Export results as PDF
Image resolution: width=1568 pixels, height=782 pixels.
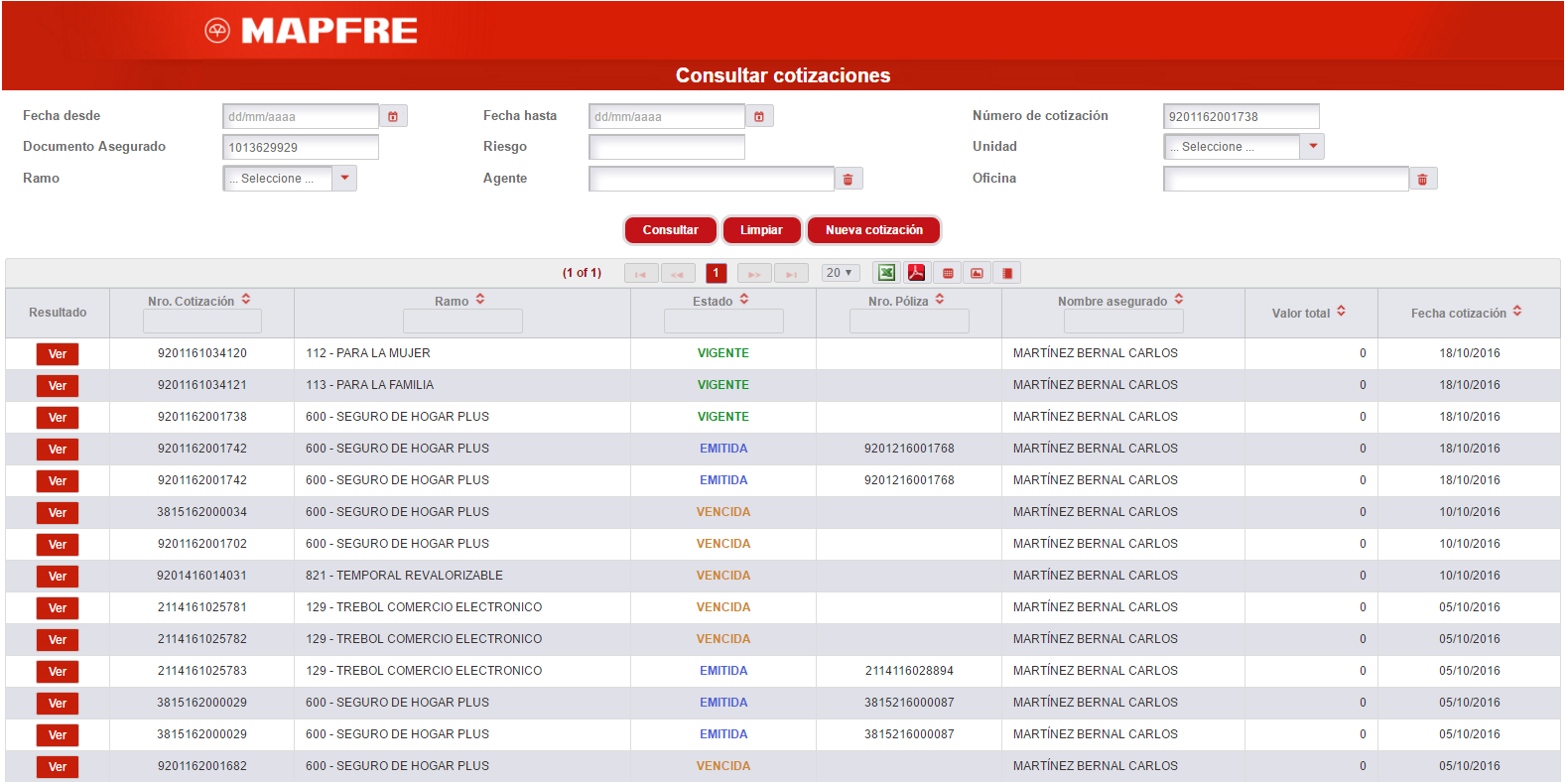click(916, 273)
